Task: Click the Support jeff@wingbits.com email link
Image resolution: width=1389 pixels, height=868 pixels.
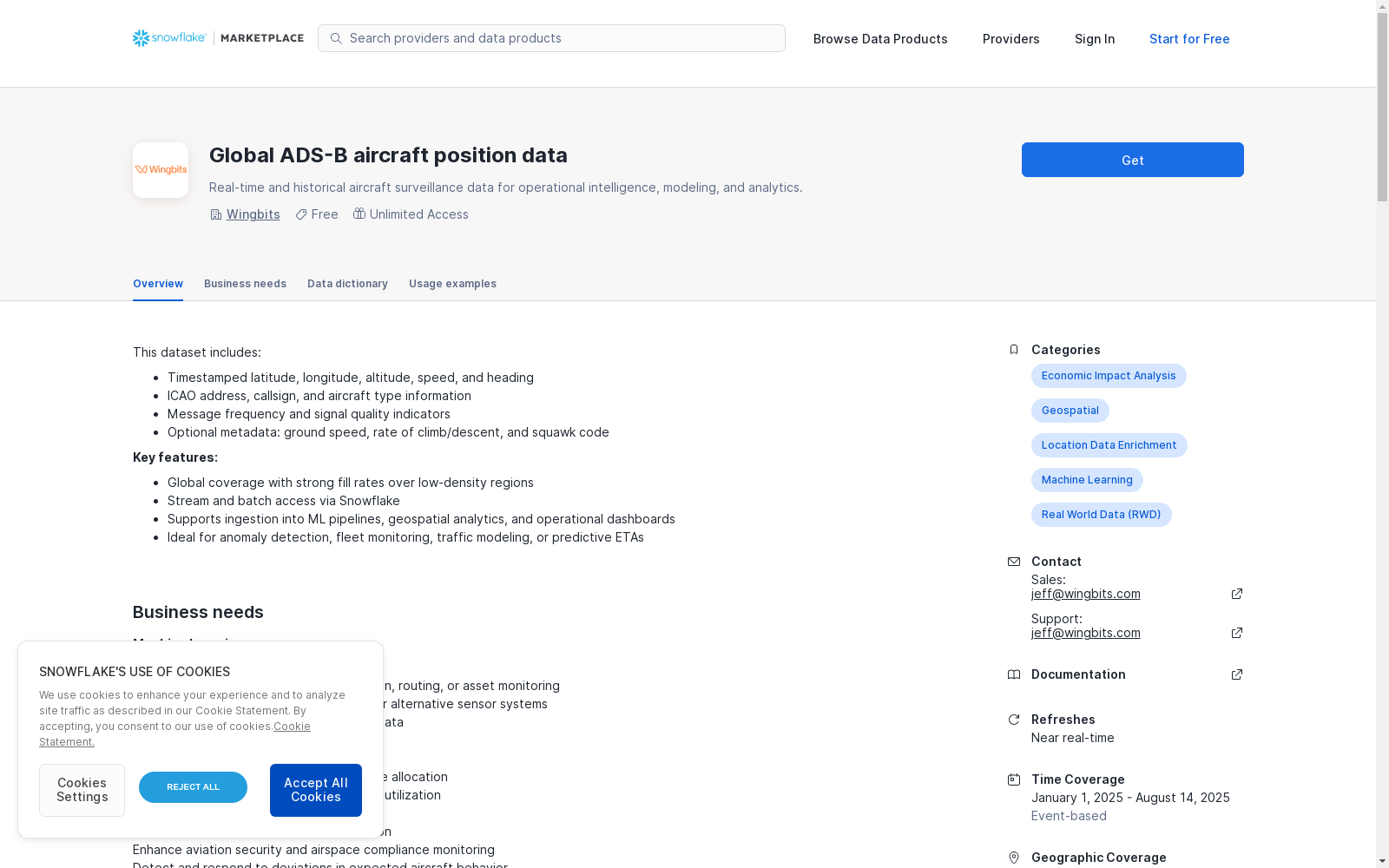Action: (x=1085, y=633)
